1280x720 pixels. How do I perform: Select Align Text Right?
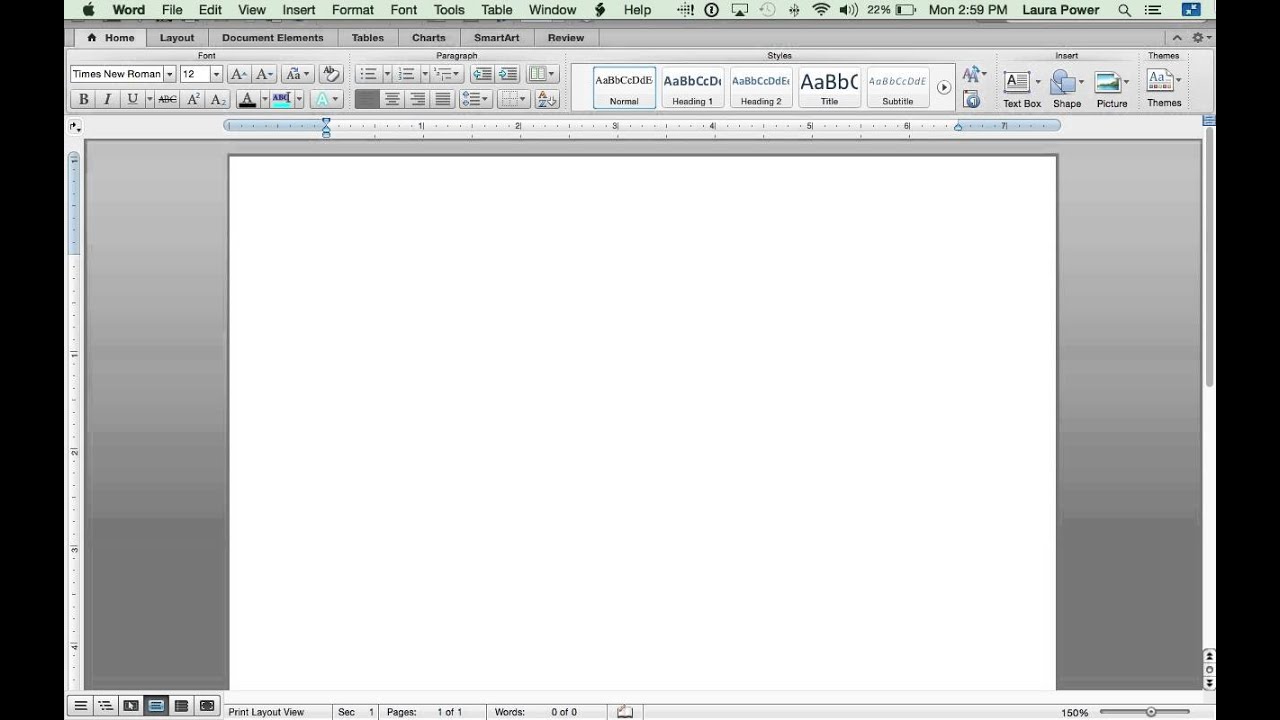[417, 99]
